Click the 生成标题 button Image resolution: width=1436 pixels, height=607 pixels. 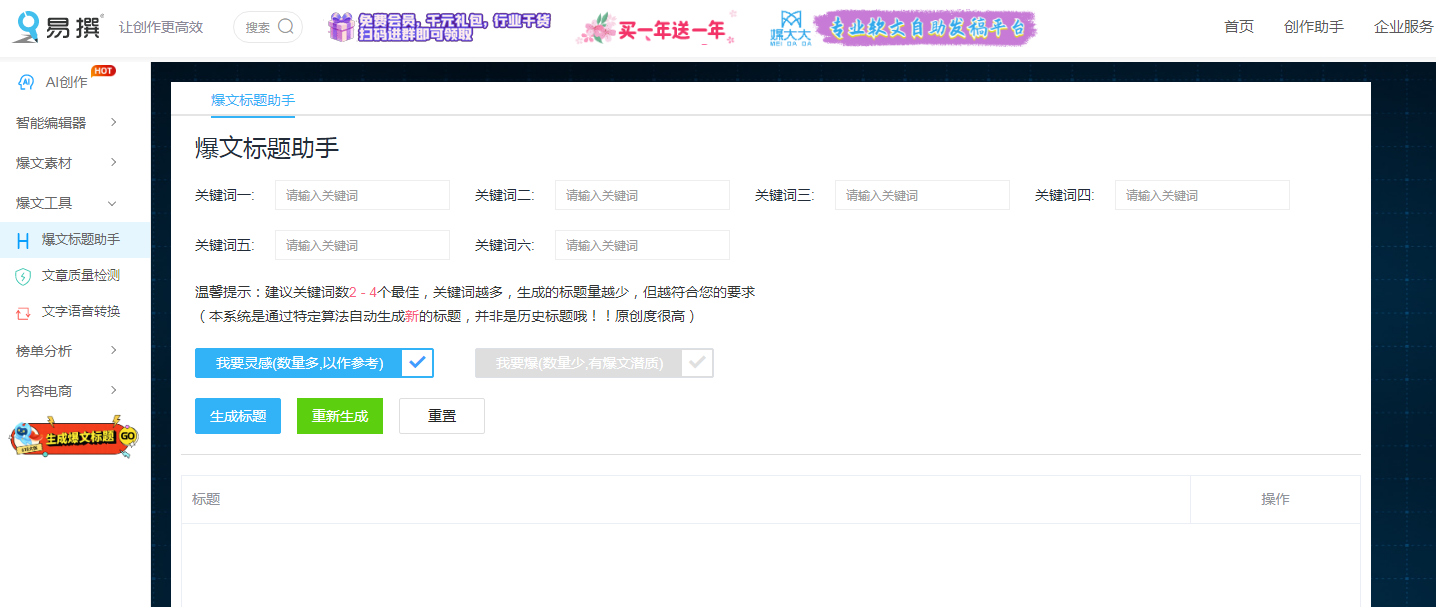tap(237, 415)
